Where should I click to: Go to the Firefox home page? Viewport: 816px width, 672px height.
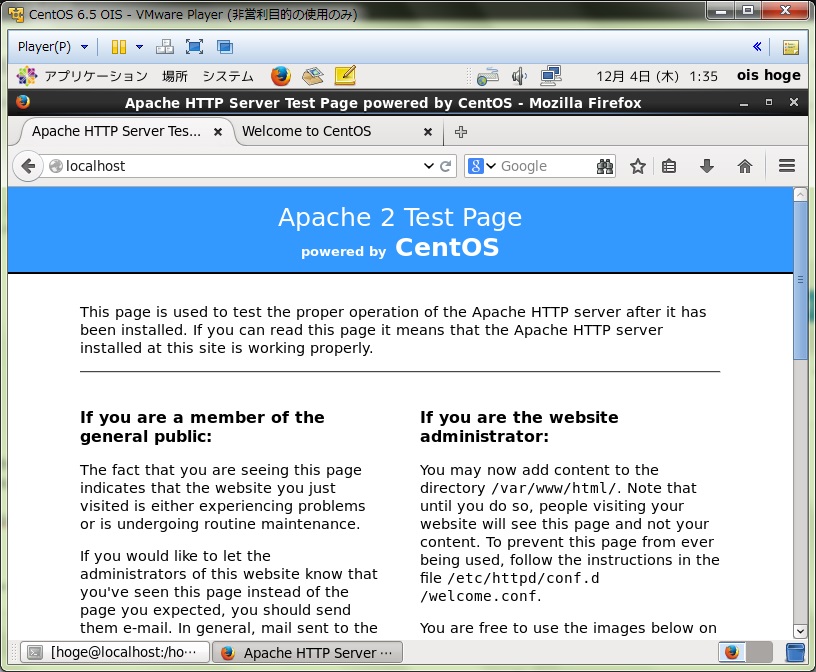click(745, 166)
